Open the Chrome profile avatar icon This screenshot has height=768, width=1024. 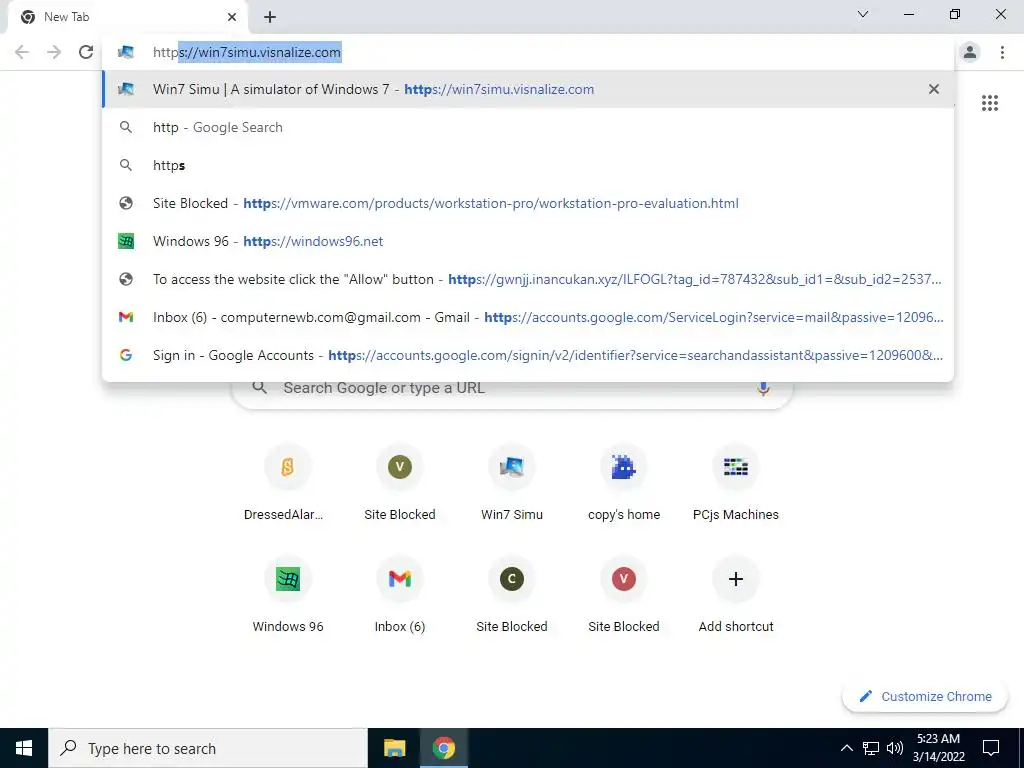tap(970, 52)
